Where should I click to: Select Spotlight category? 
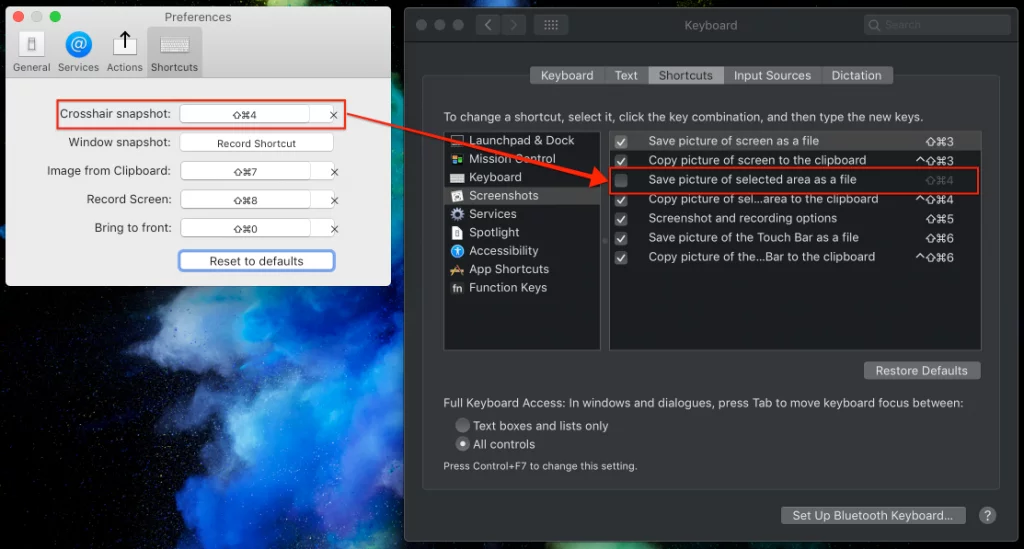coord(522,232)
